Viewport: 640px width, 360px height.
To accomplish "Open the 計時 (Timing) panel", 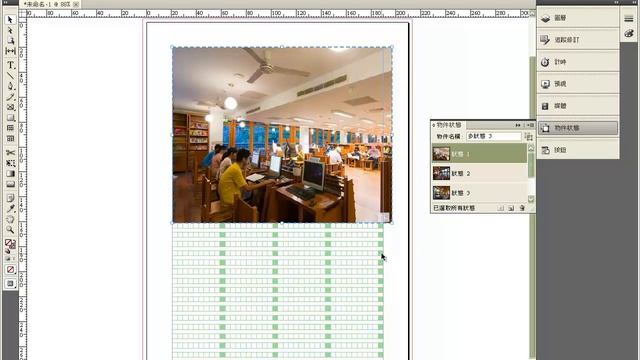I will click(x=578, y=62).
